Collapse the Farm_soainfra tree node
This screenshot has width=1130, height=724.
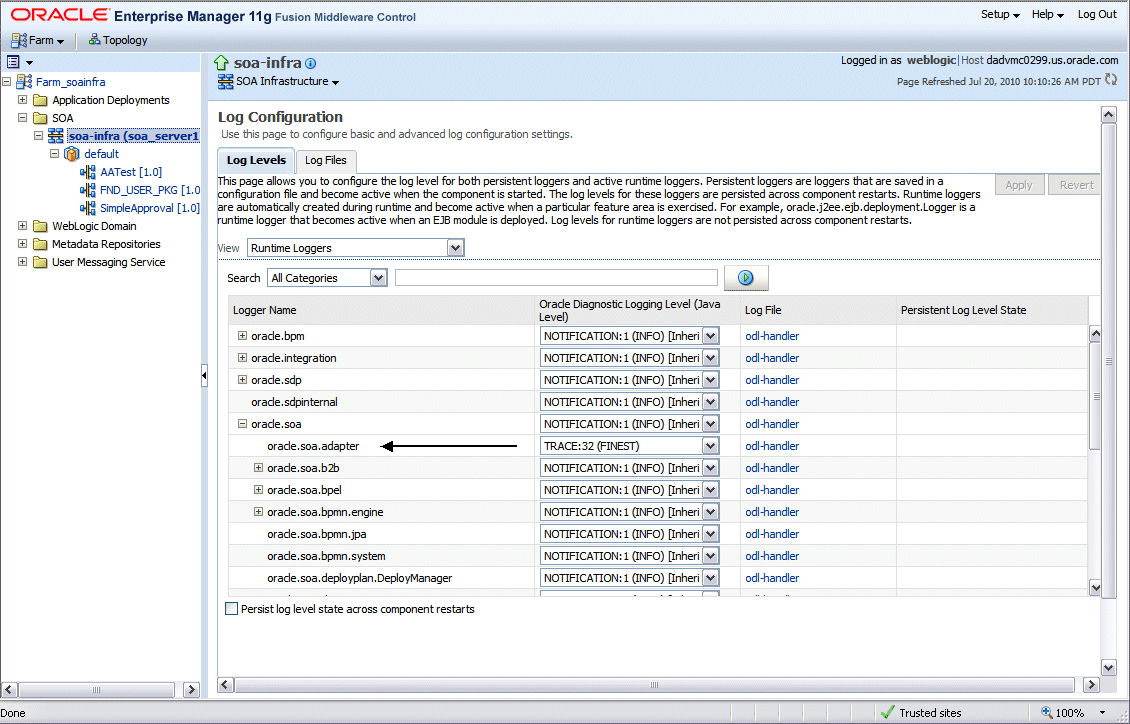pos(7,81)
